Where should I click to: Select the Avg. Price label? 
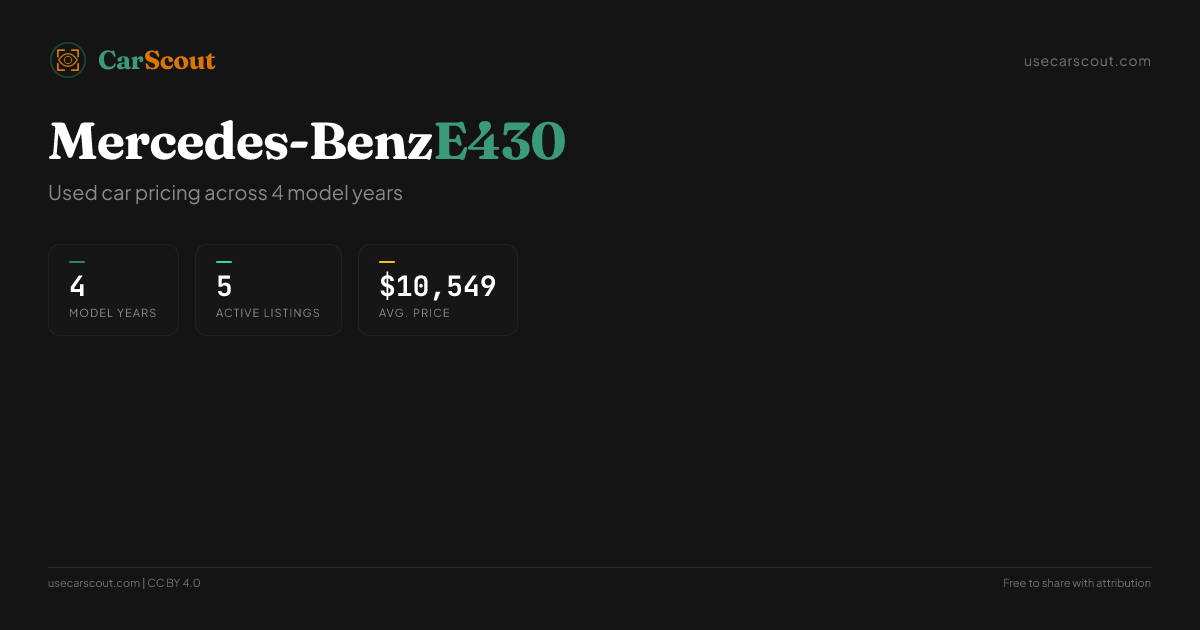(x=414, y=313)
